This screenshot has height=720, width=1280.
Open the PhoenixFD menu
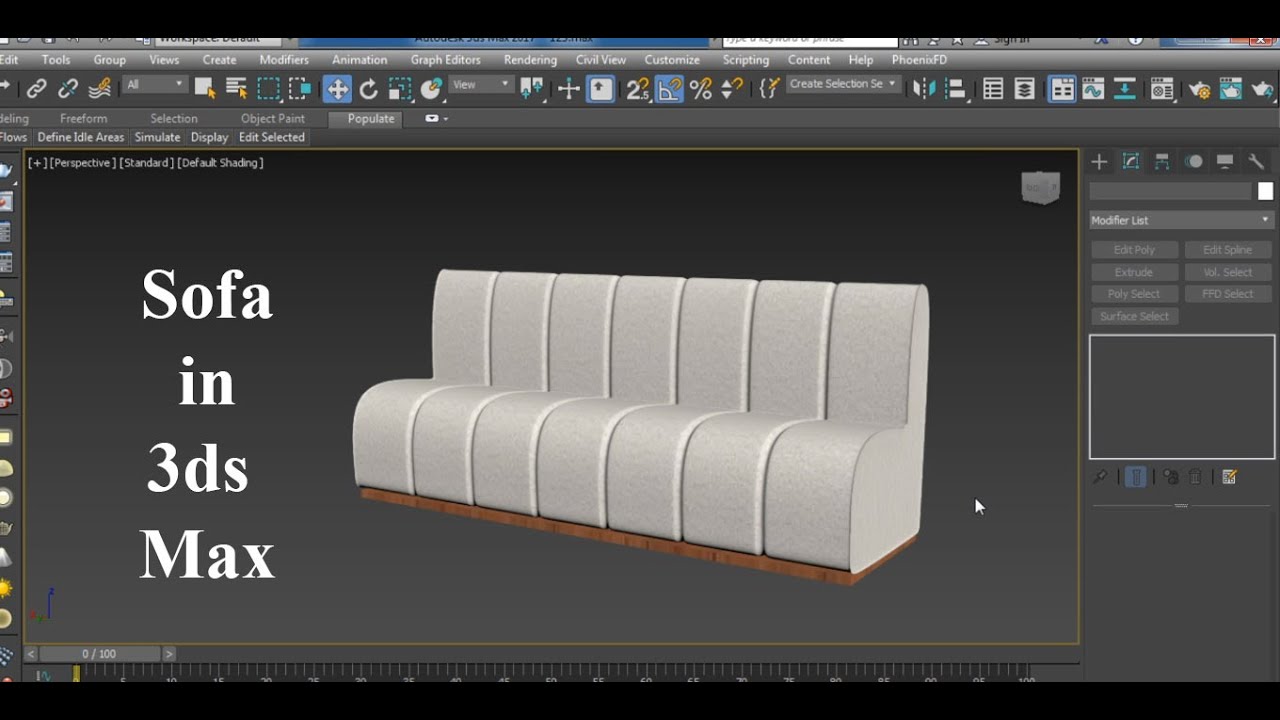[919, 60]
